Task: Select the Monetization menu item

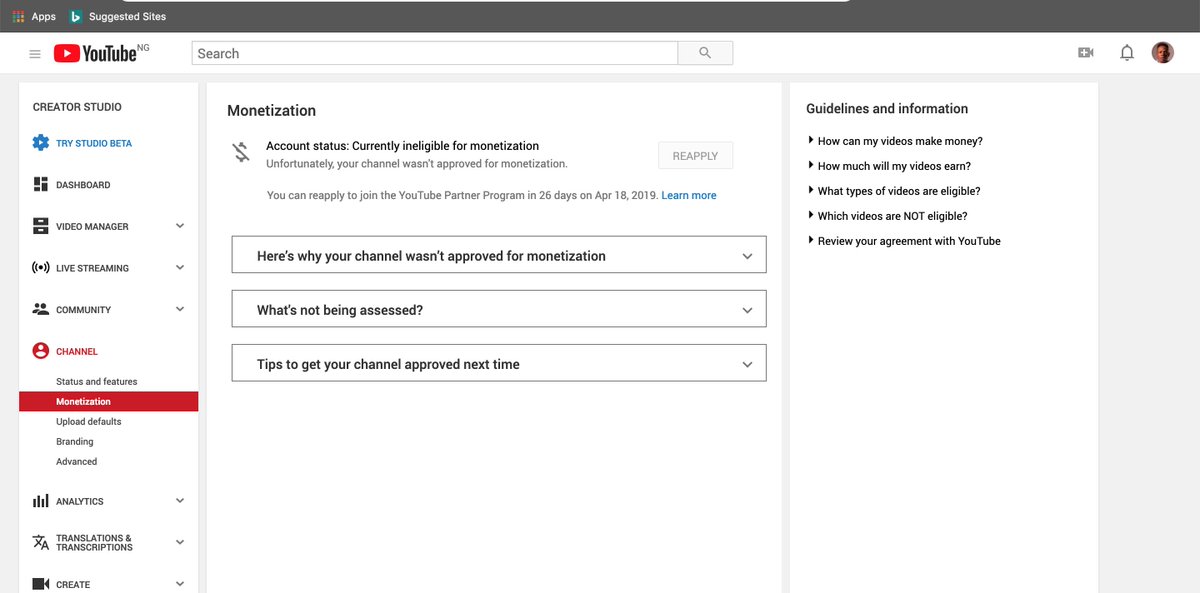Action: pyautogui.click(x=108, y=402)
